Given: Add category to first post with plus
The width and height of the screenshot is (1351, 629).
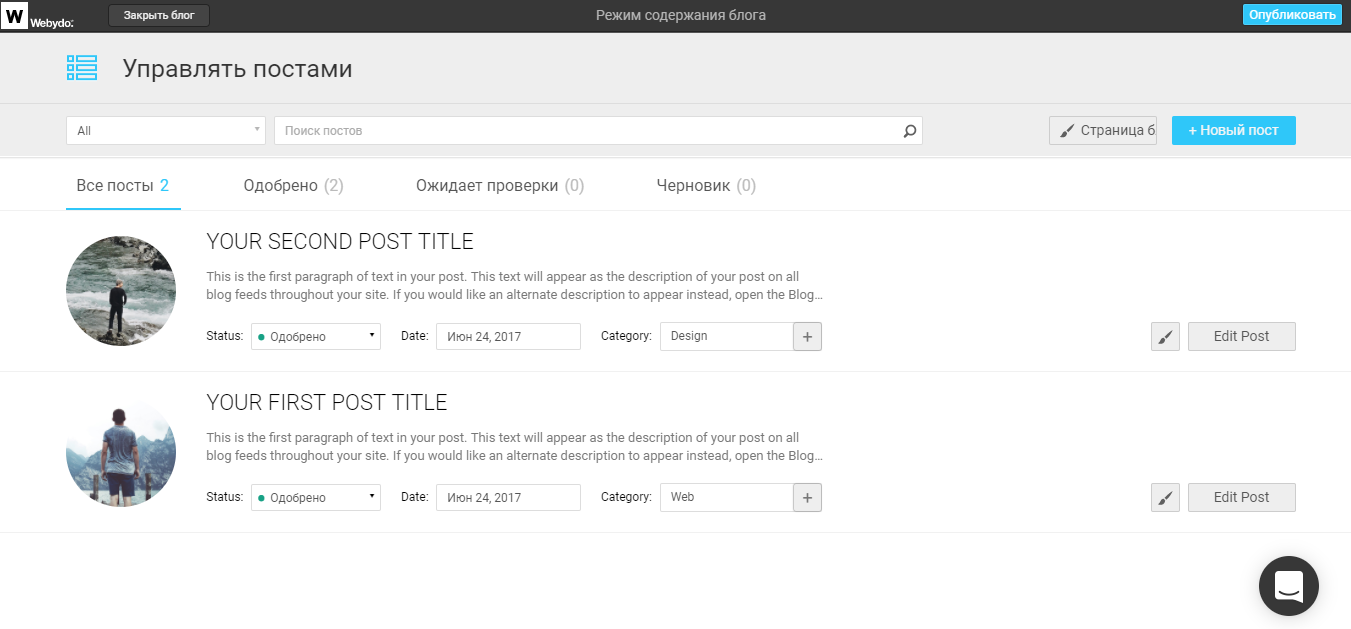Looking at the screenshot, I should pyautogui.click(x=807, y=498).
